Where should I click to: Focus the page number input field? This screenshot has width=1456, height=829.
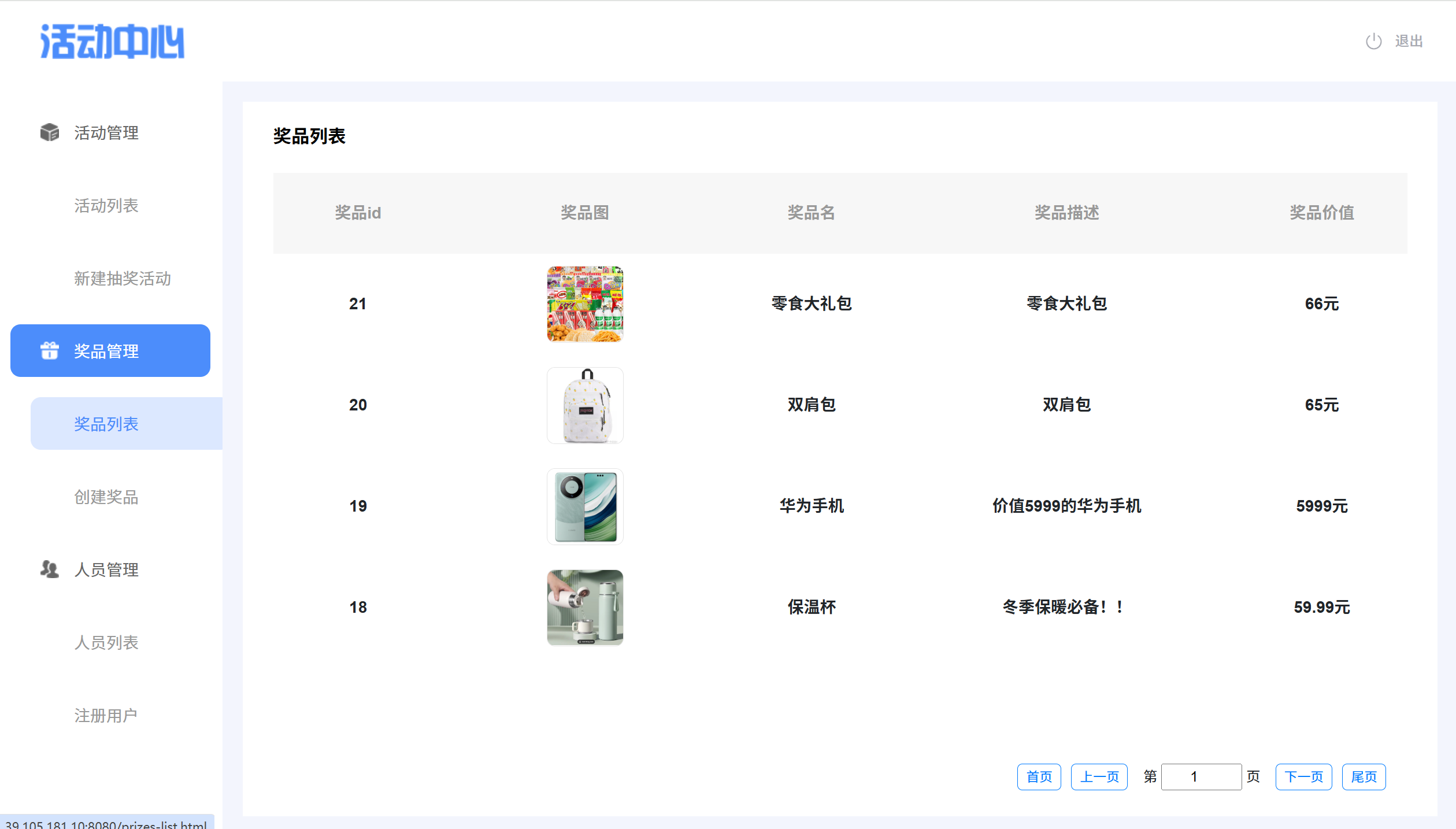coord(1201,776)
